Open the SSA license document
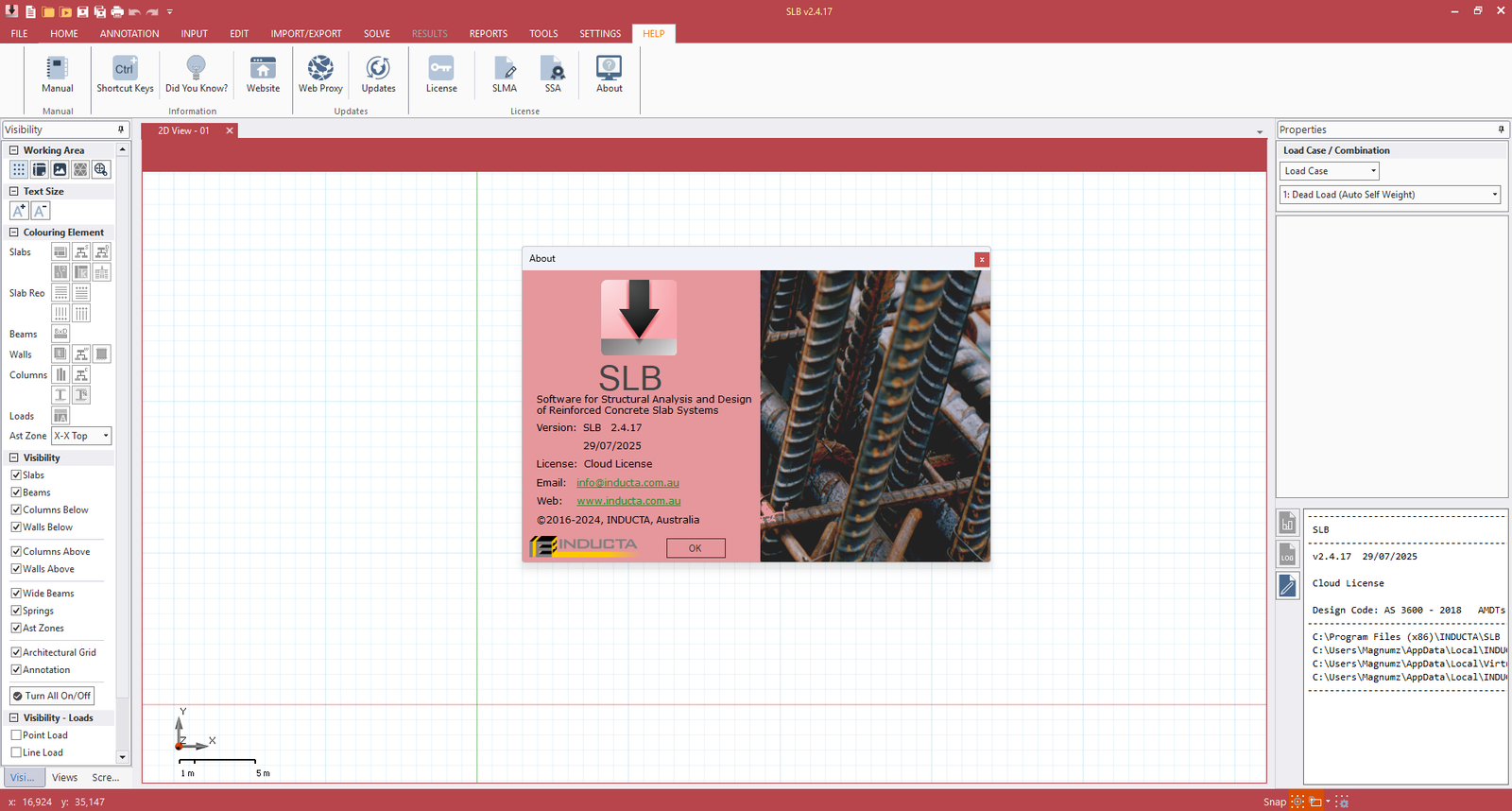The image size is (1512, 811). [553, 74]
